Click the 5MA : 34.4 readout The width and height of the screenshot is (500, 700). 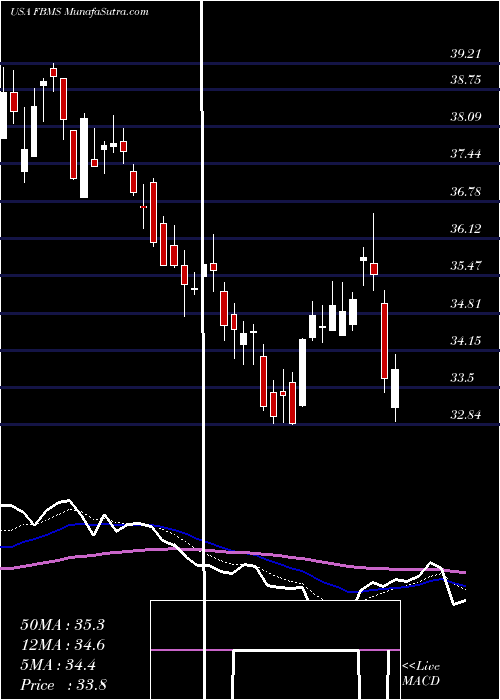(x=58, y=666)
